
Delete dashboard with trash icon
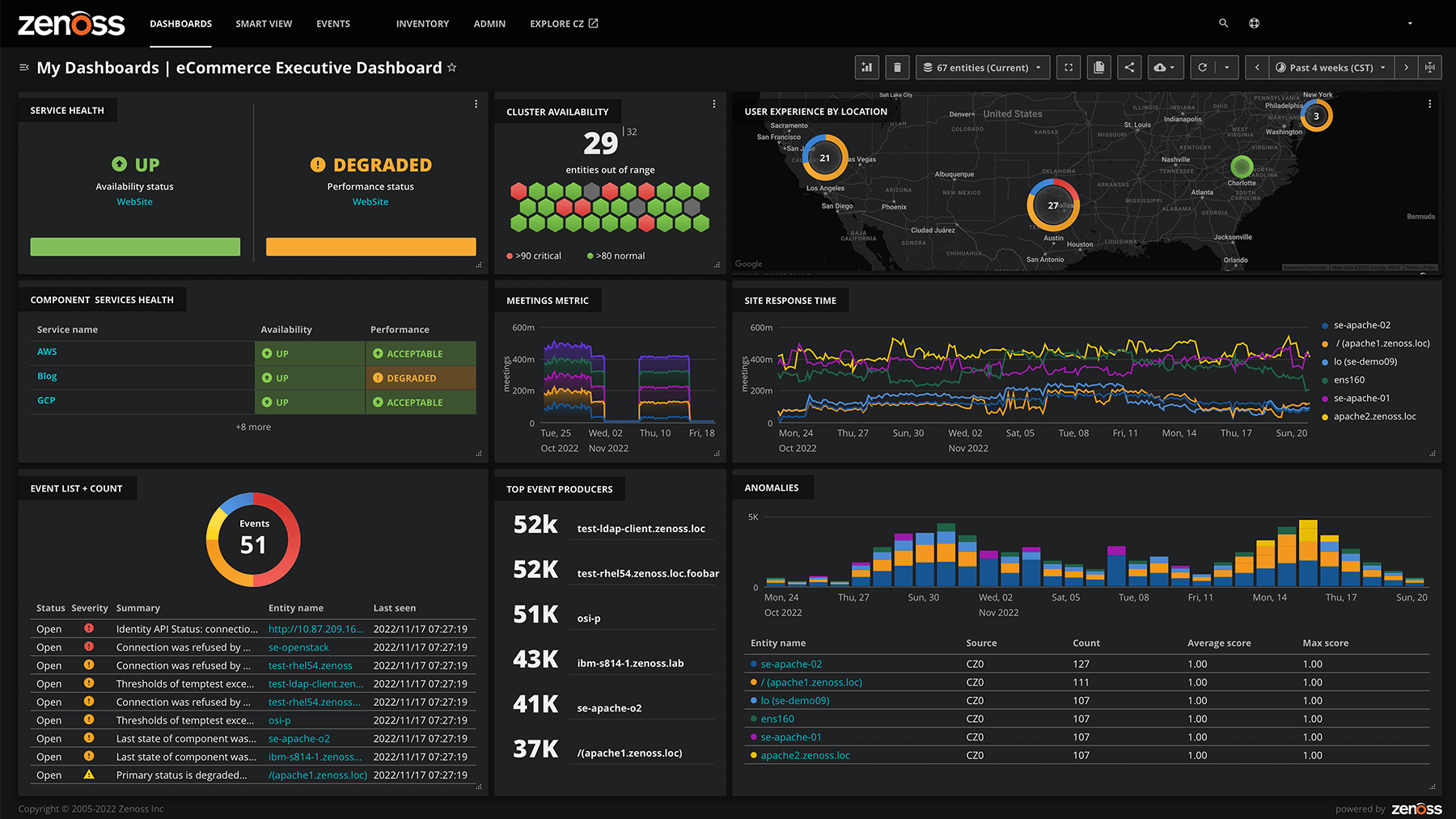tap(897, 68)
